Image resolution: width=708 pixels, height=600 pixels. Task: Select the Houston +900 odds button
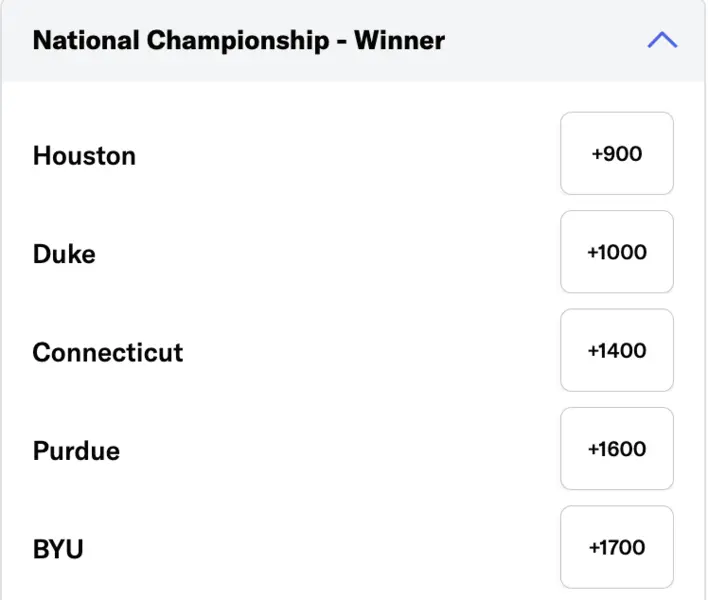coord(616,154)
